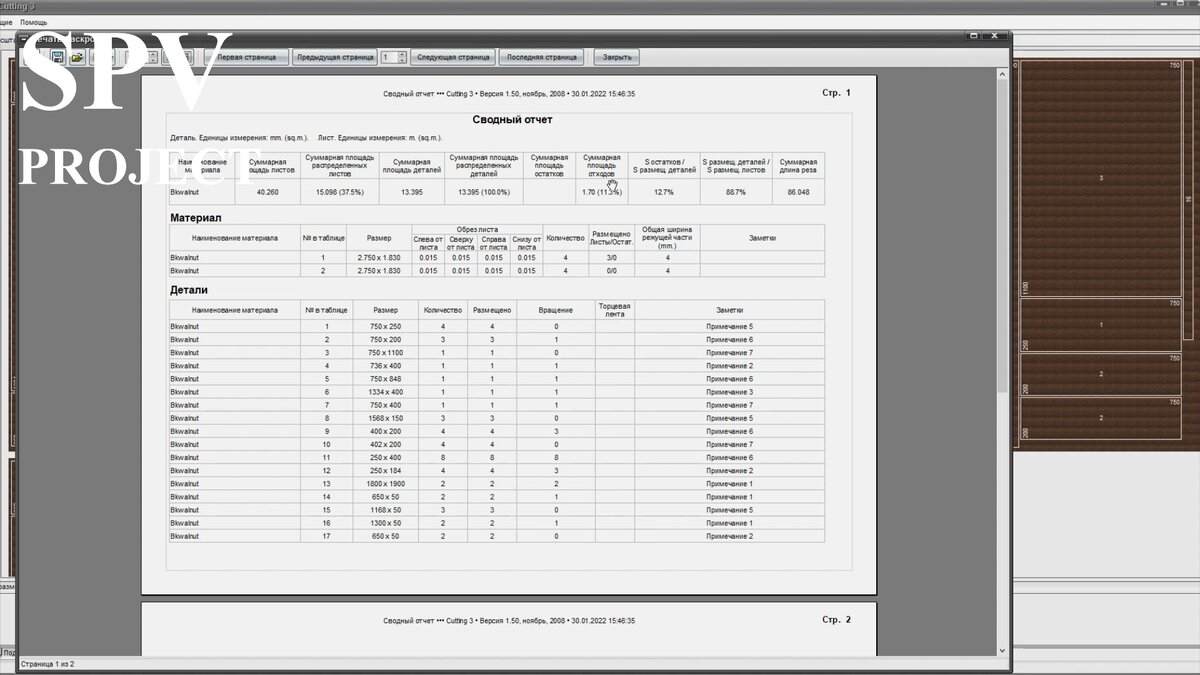
Task: Click the 1800 x 1900 size cell
Action: click(x=384, y=484)
